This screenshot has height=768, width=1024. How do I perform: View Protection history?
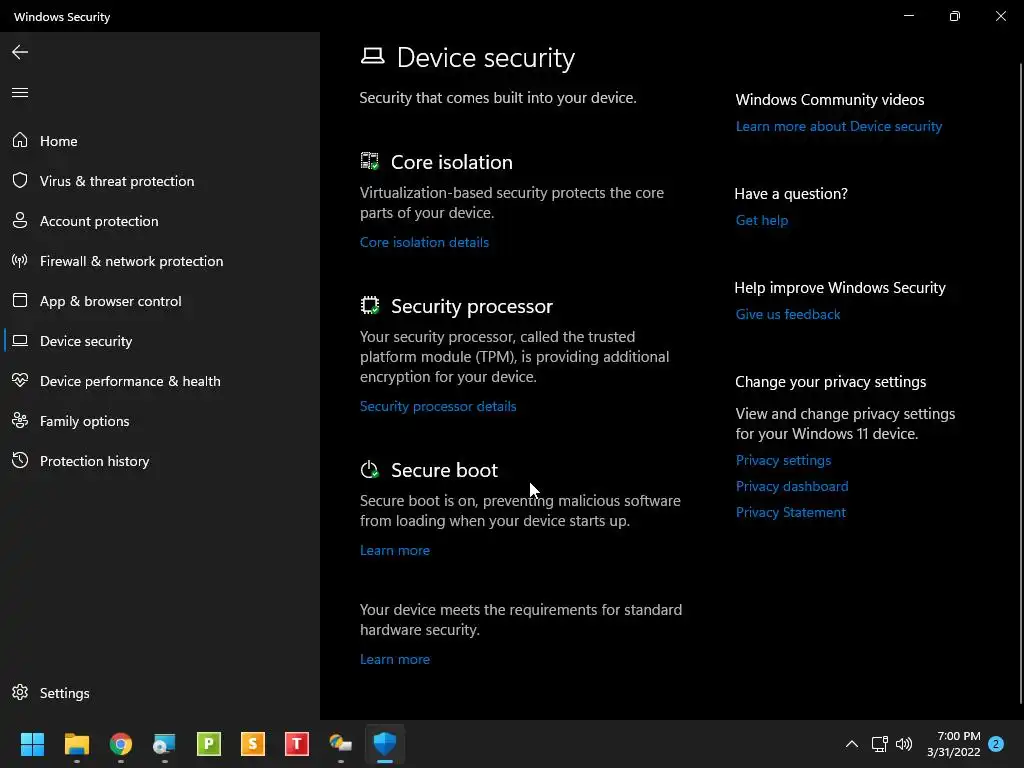(94, 460)
